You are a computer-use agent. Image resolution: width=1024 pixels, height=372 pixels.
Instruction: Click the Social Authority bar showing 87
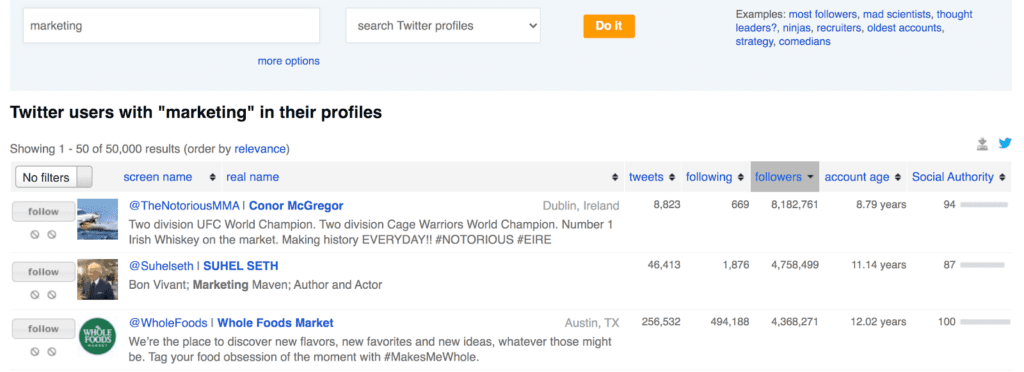coord(982,265)
